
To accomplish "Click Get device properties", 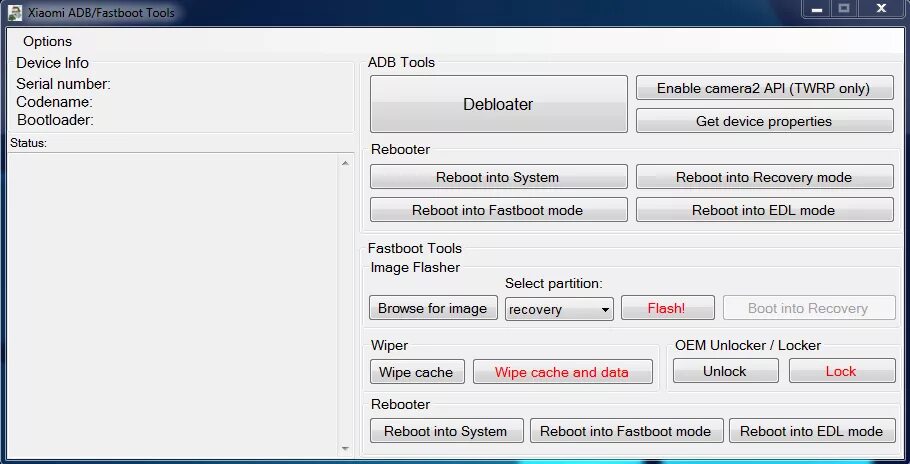I will click(764, 121).
